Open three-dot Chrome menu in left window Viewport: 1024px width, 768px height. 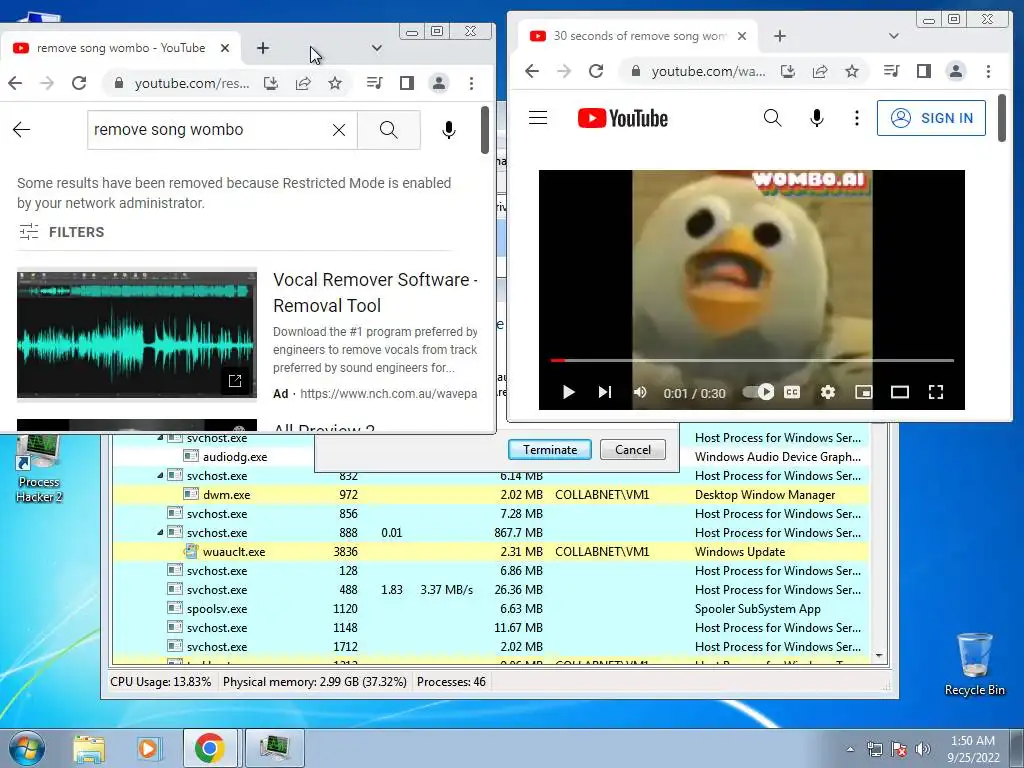click(471, 83)
